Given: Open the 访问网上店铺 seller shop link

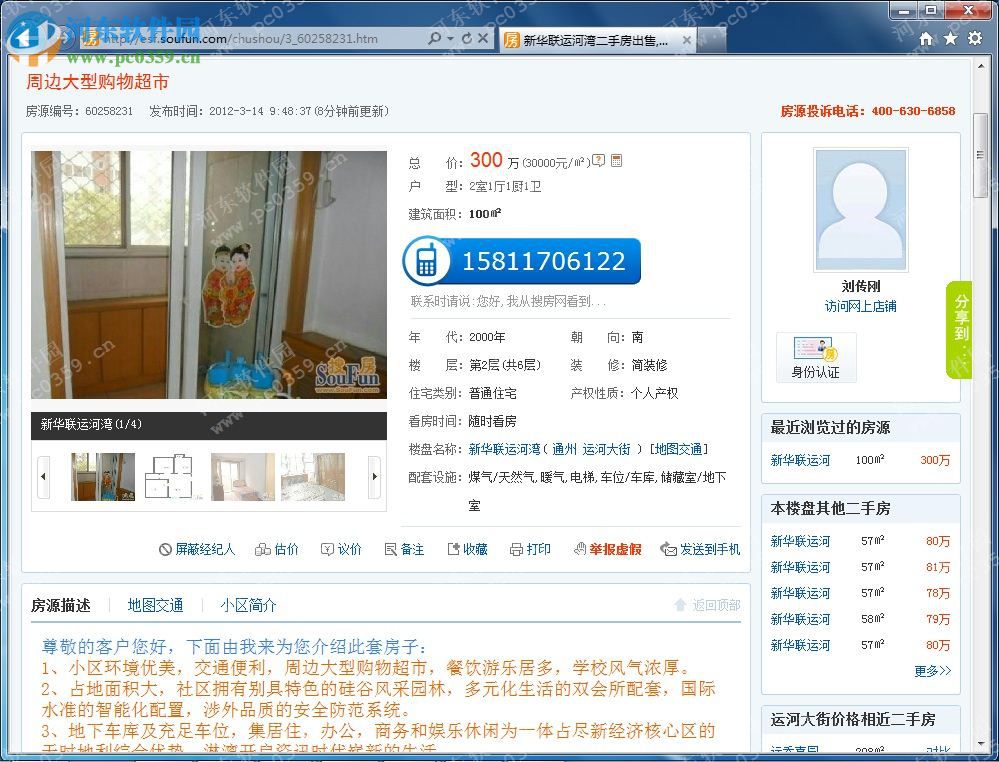Looking at the screenshot, I should pyautogui.click(x=860, y=307).
